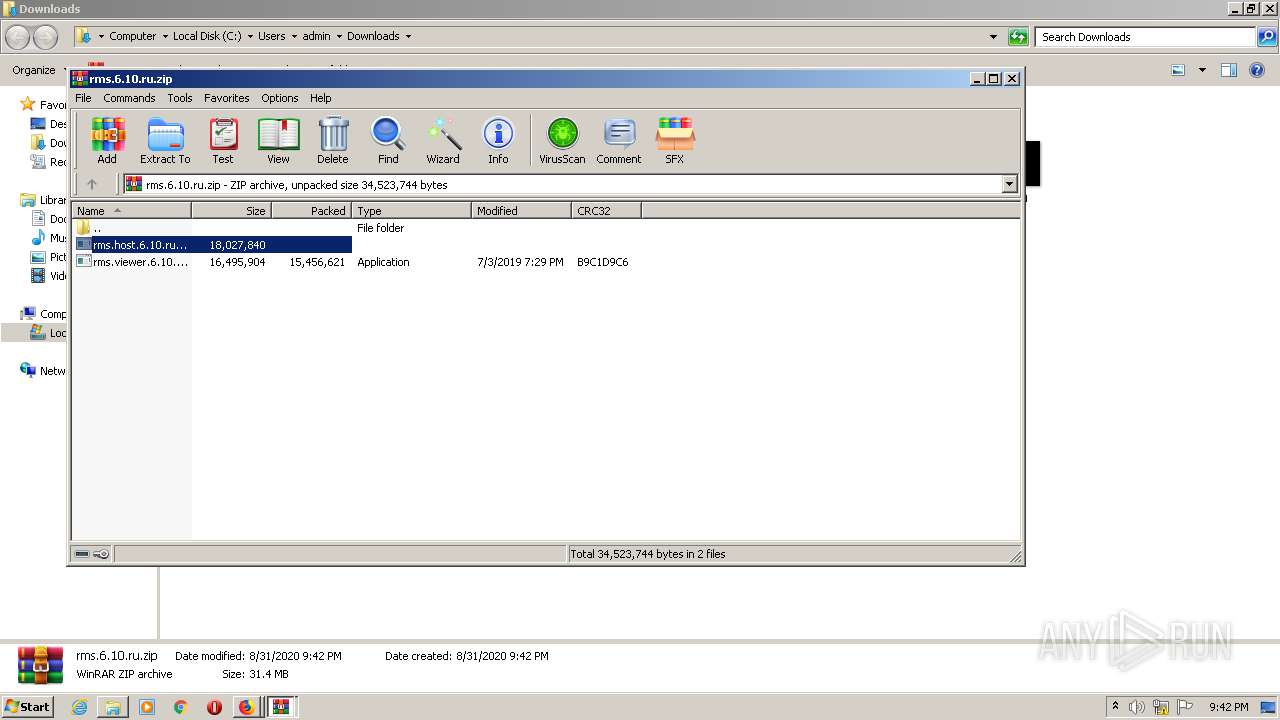Click 'Local Disk (C:)' in breadcrumb path
The image size is (1280, 720).
point(207,36)
